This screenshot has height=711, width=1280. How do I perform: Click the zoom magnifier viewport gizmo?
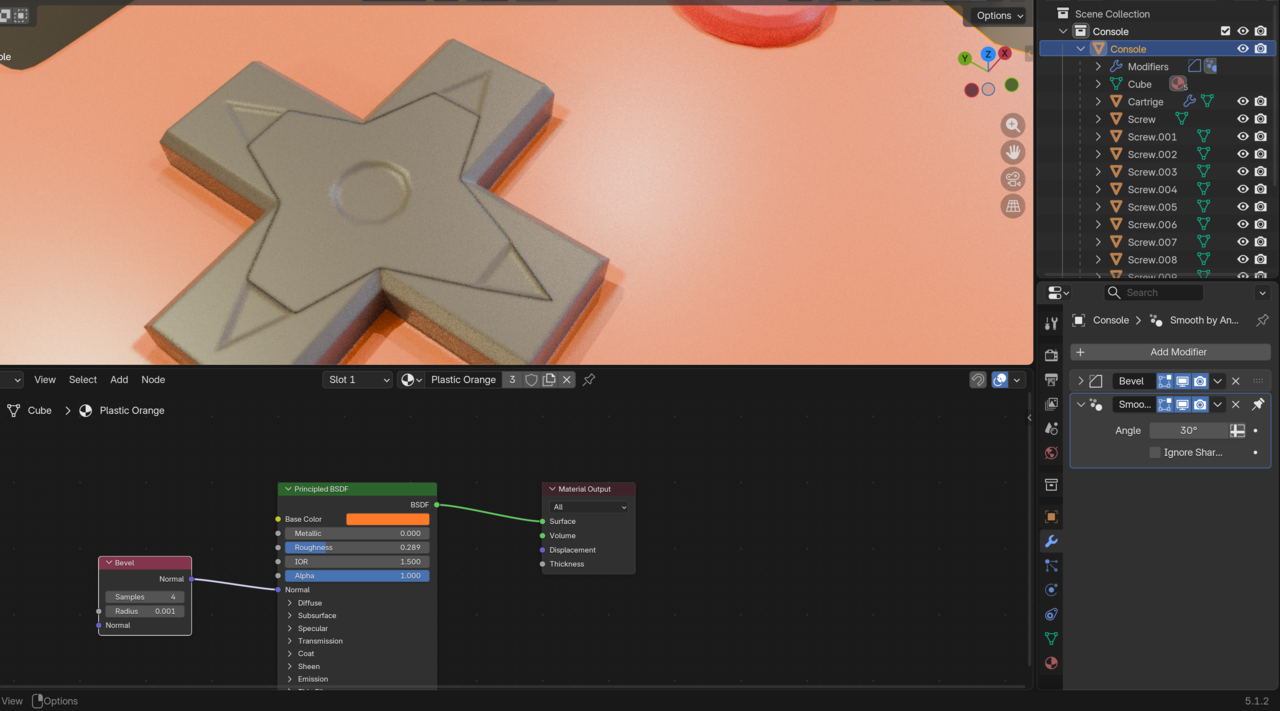(1013, 125)
